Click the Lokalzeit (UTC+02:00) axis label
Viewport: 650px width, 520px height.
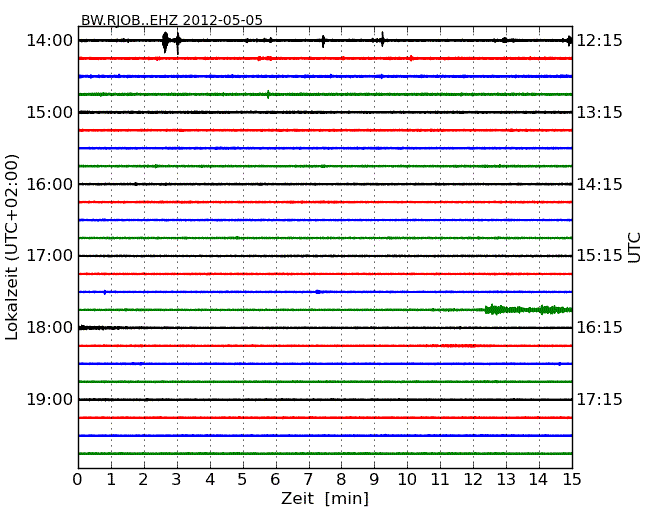tap(12, 247)
